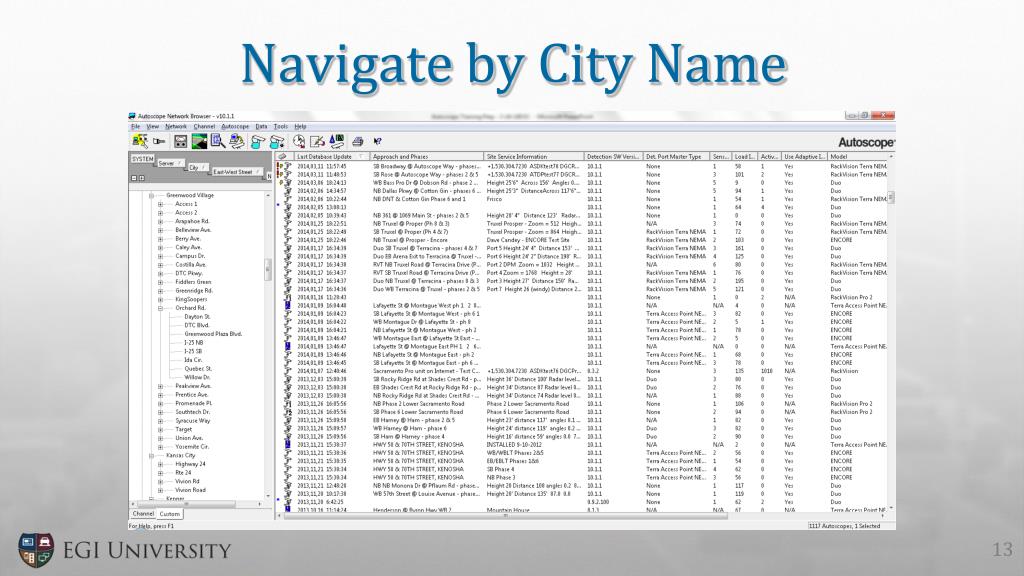Open the Data menu
1024x576 pixels.
261,127
